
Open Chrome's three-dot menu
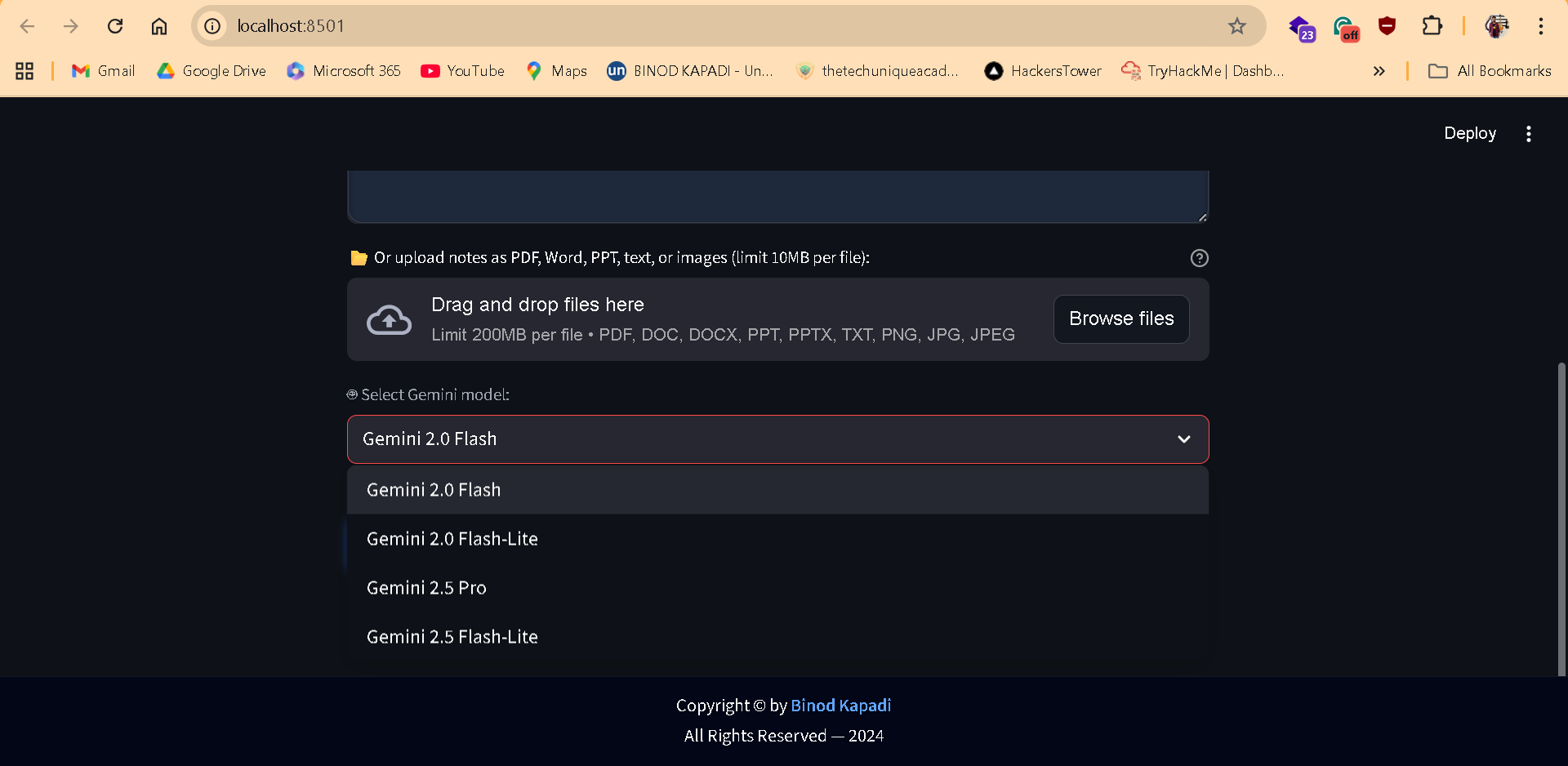[x=1542, y=25]
